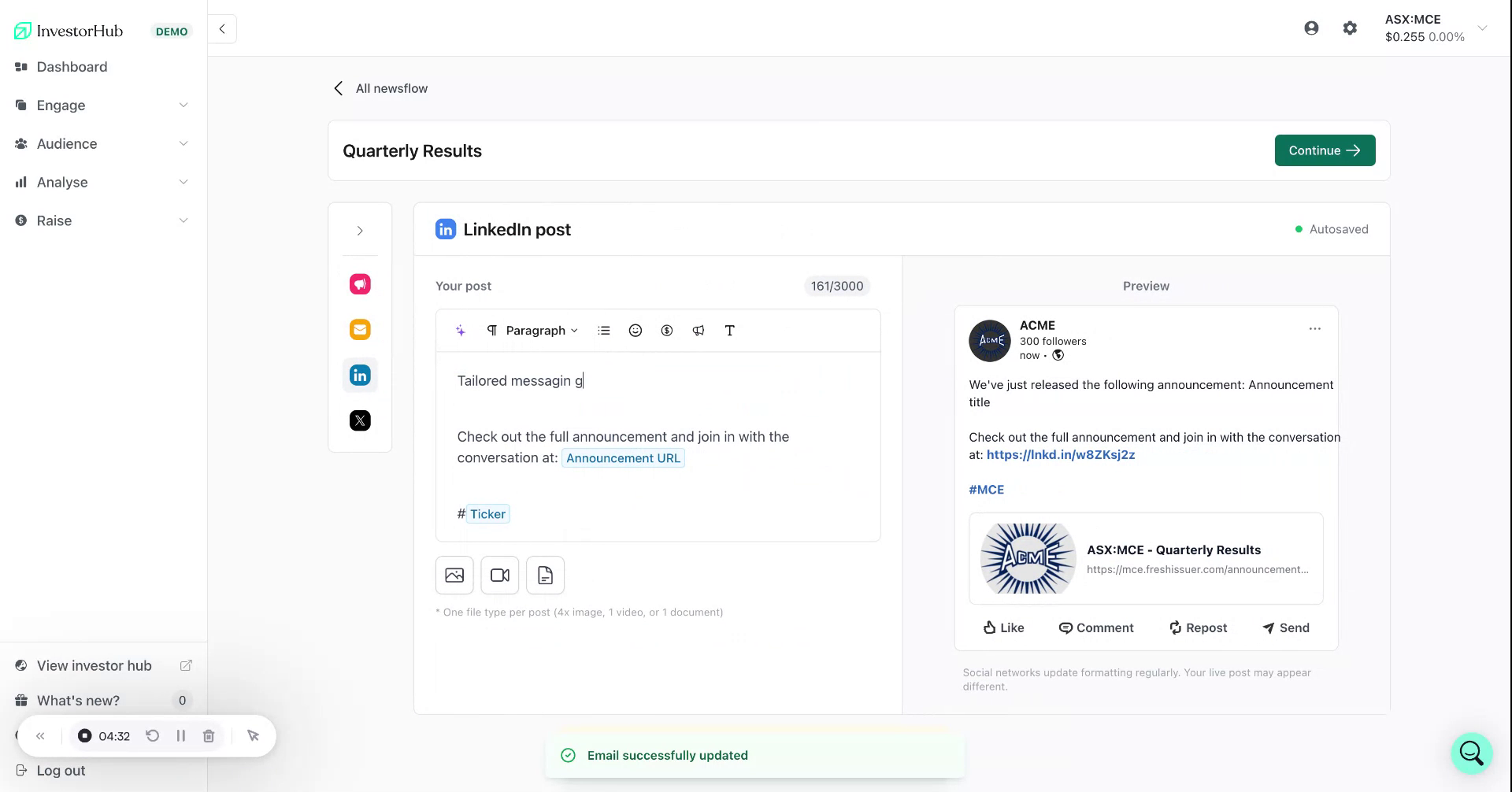Navigate to the Analyse section
1512x792 pixels.
(63, 182)
